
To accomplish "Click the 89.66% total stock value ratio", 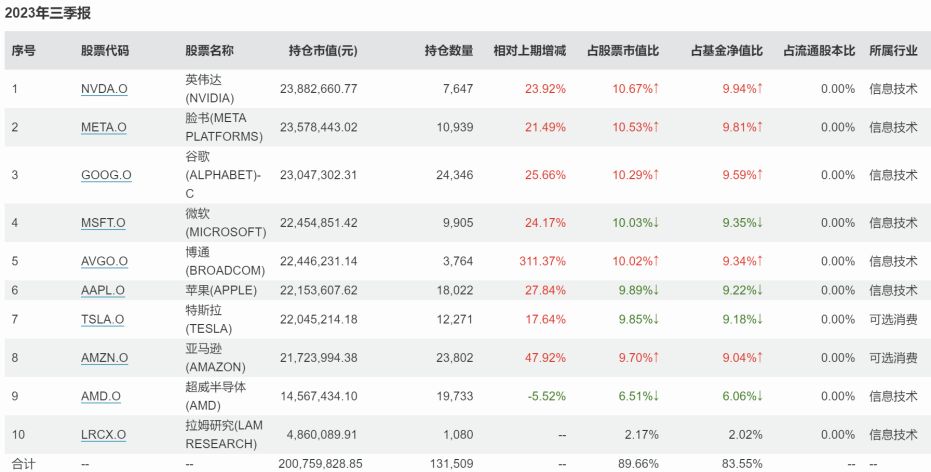I will coord(638,464).
